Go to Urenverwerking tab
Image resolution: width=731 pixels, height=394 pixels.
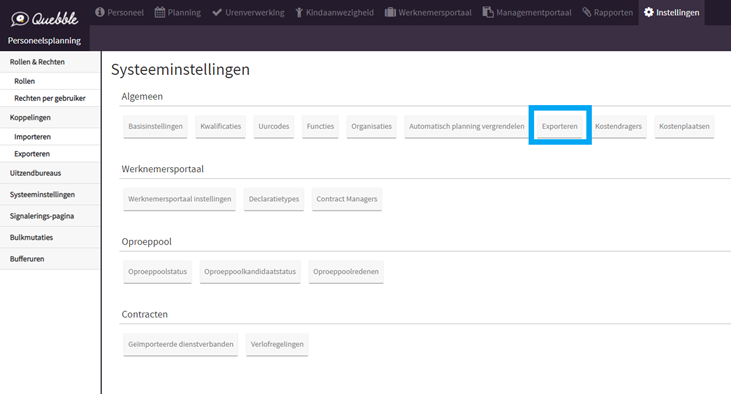248,13
